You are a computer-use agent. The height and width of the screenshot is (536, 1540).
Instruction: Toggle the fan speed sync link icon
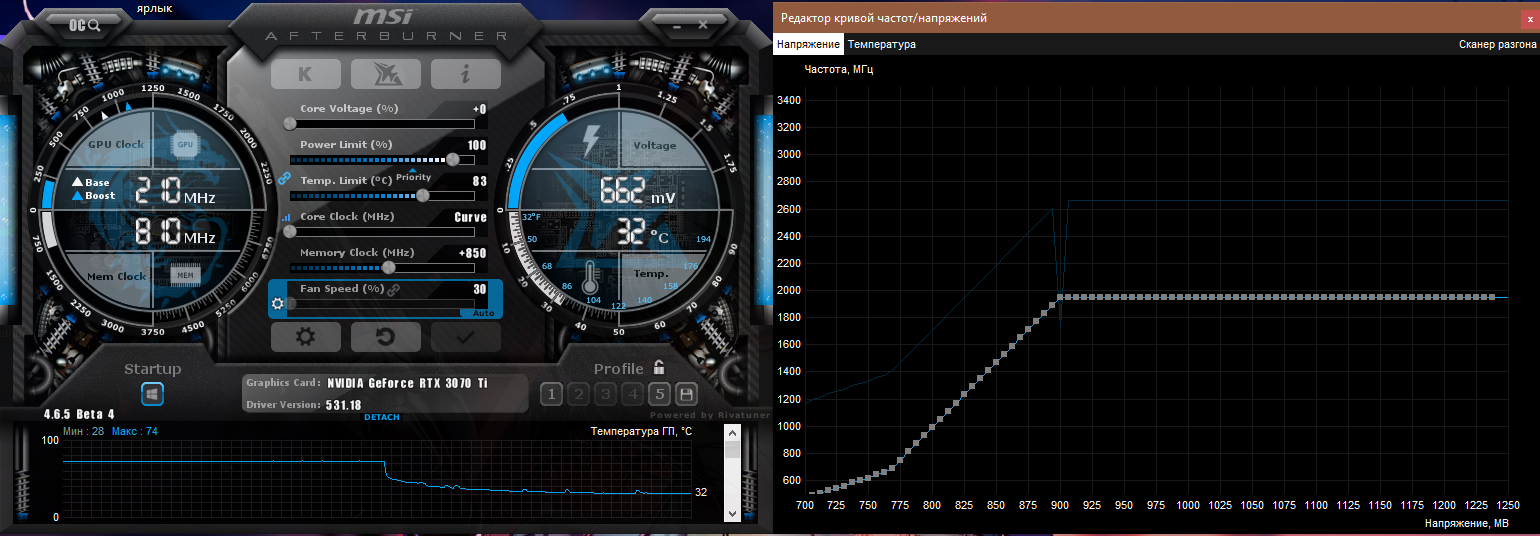[x=394, y=289]
